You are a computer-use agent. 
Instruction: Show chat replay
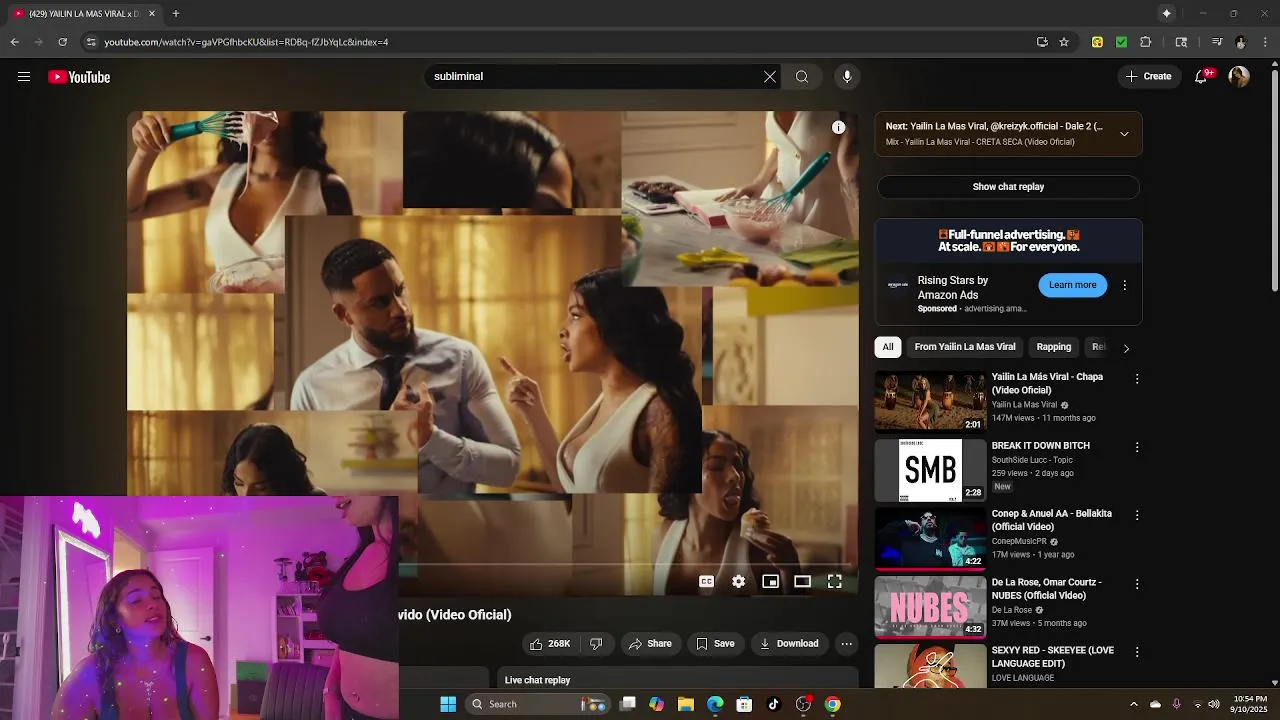point(1008,187)
